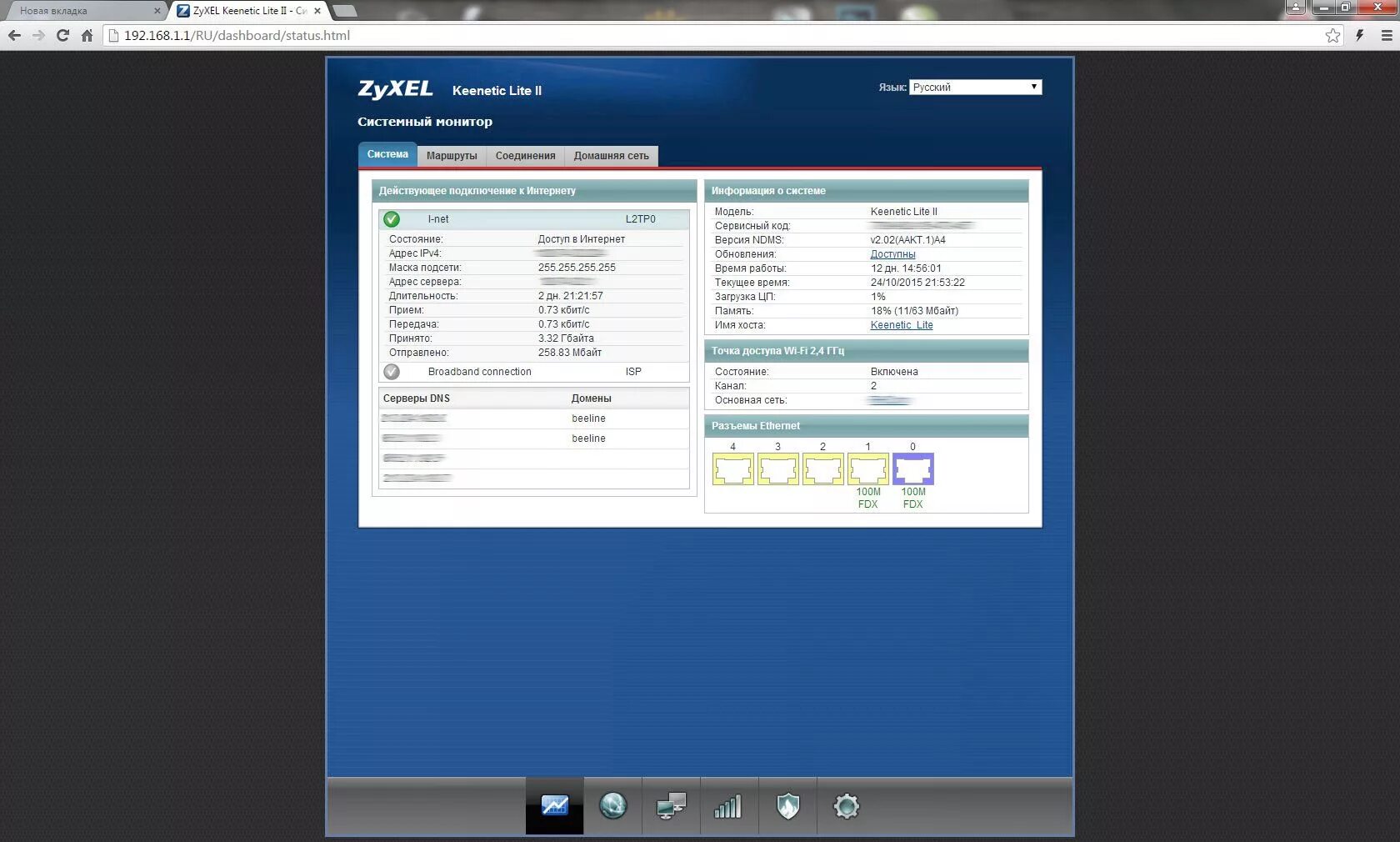Click subnet mask 255.255.255.255
The width and height of the screenshot is (1400, 842).
pos(577,268)
